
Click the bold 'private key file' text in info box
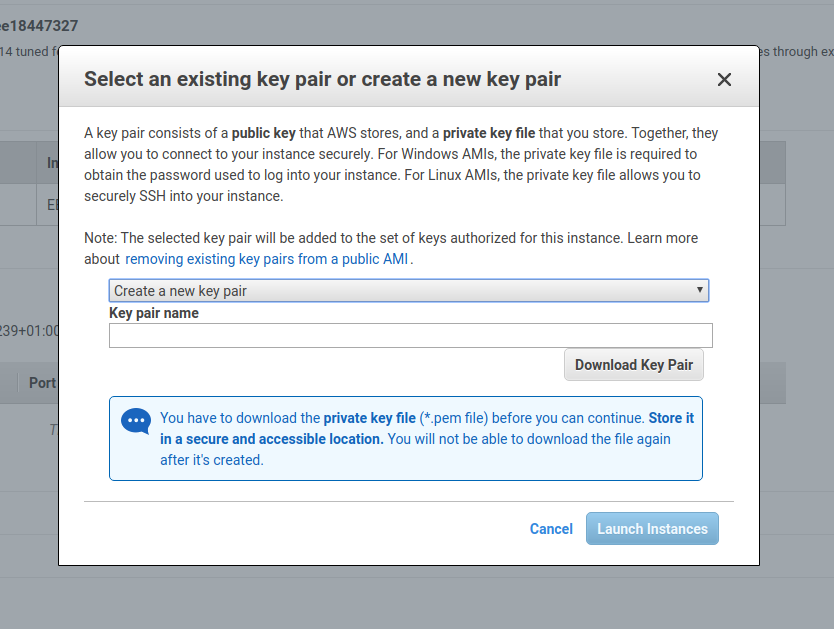(x=369, y=418)
